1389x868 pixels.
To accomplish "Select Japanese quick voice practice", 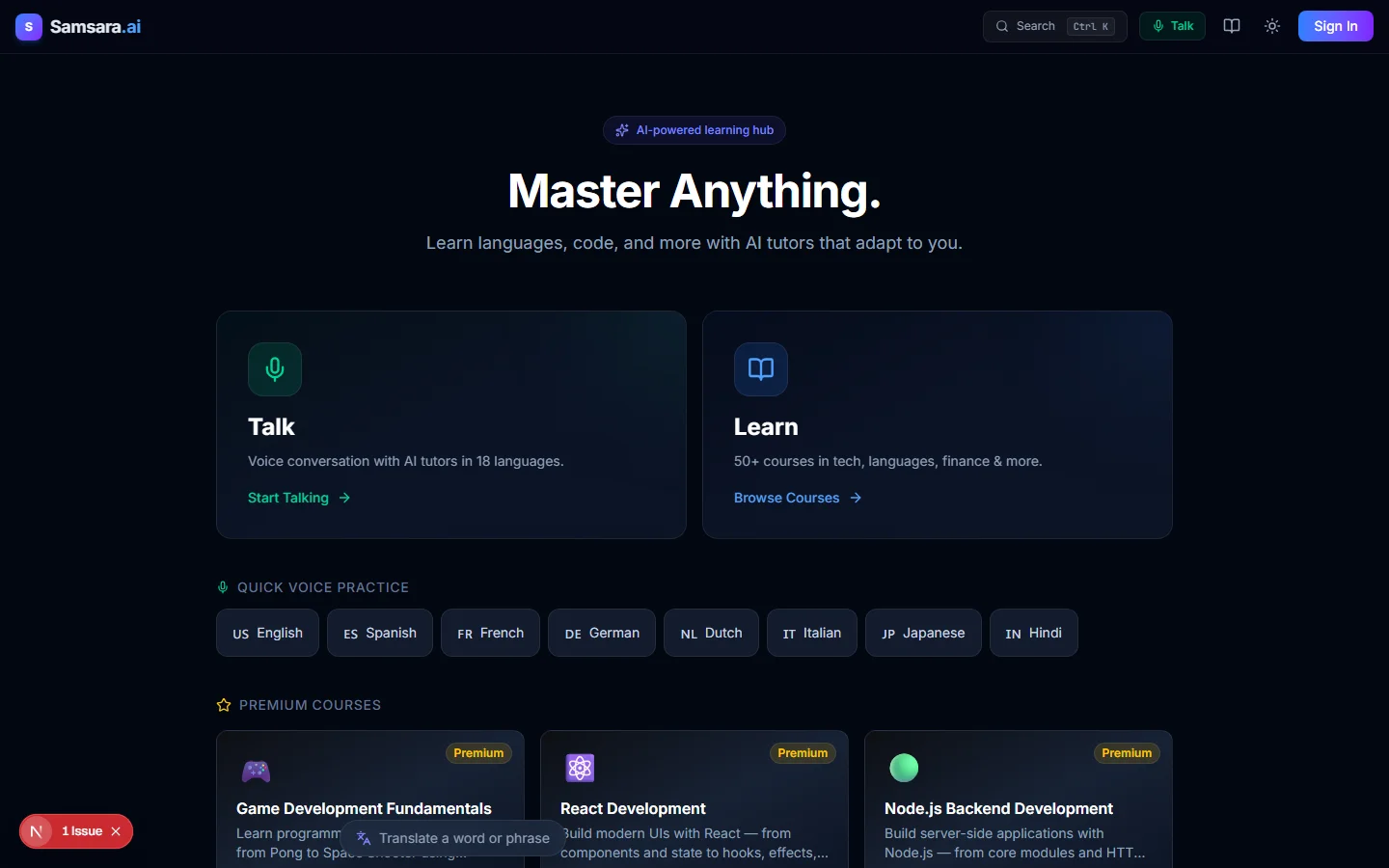I will point(923,633).
